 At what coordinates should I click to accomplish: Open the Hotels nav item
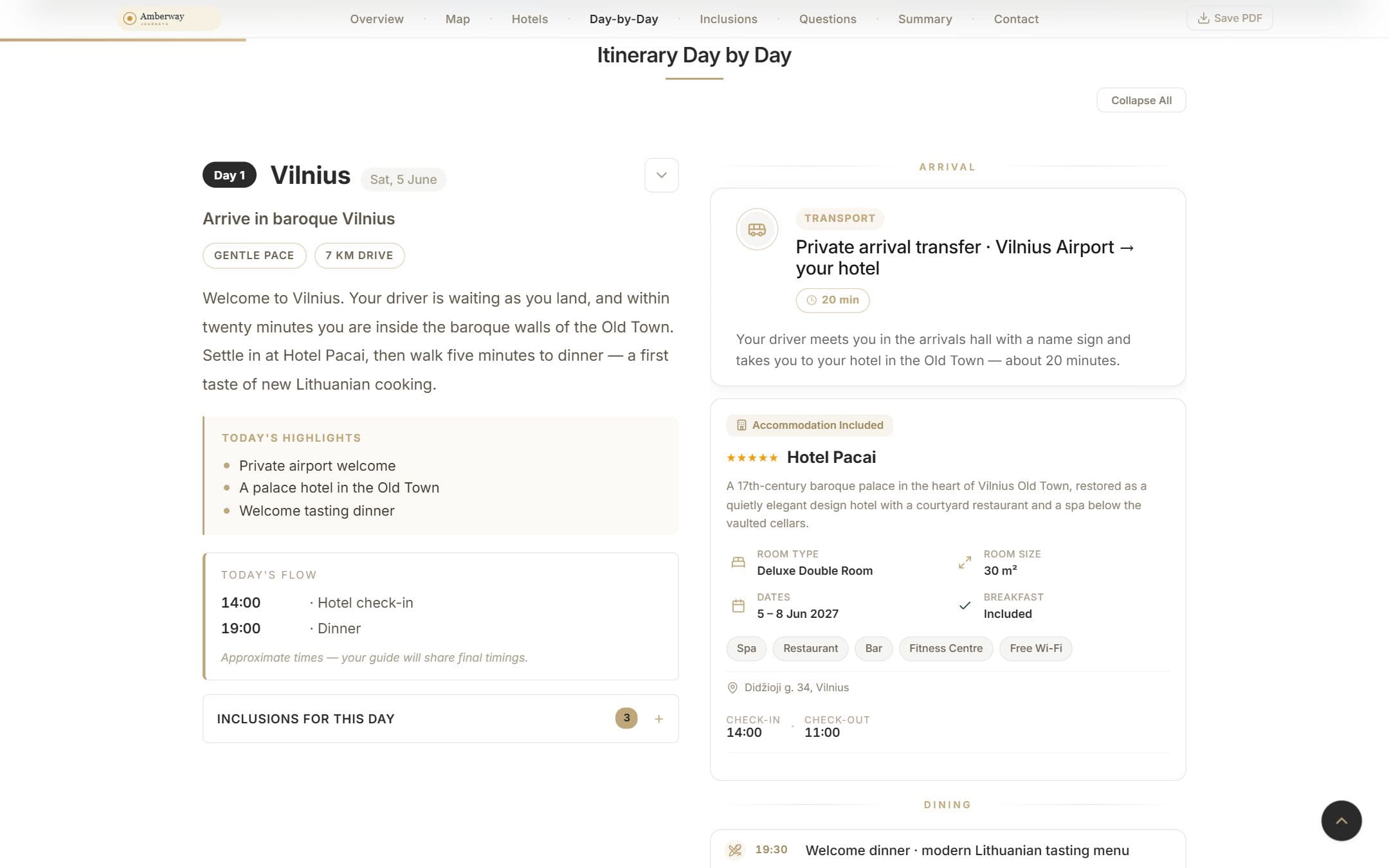530,19
